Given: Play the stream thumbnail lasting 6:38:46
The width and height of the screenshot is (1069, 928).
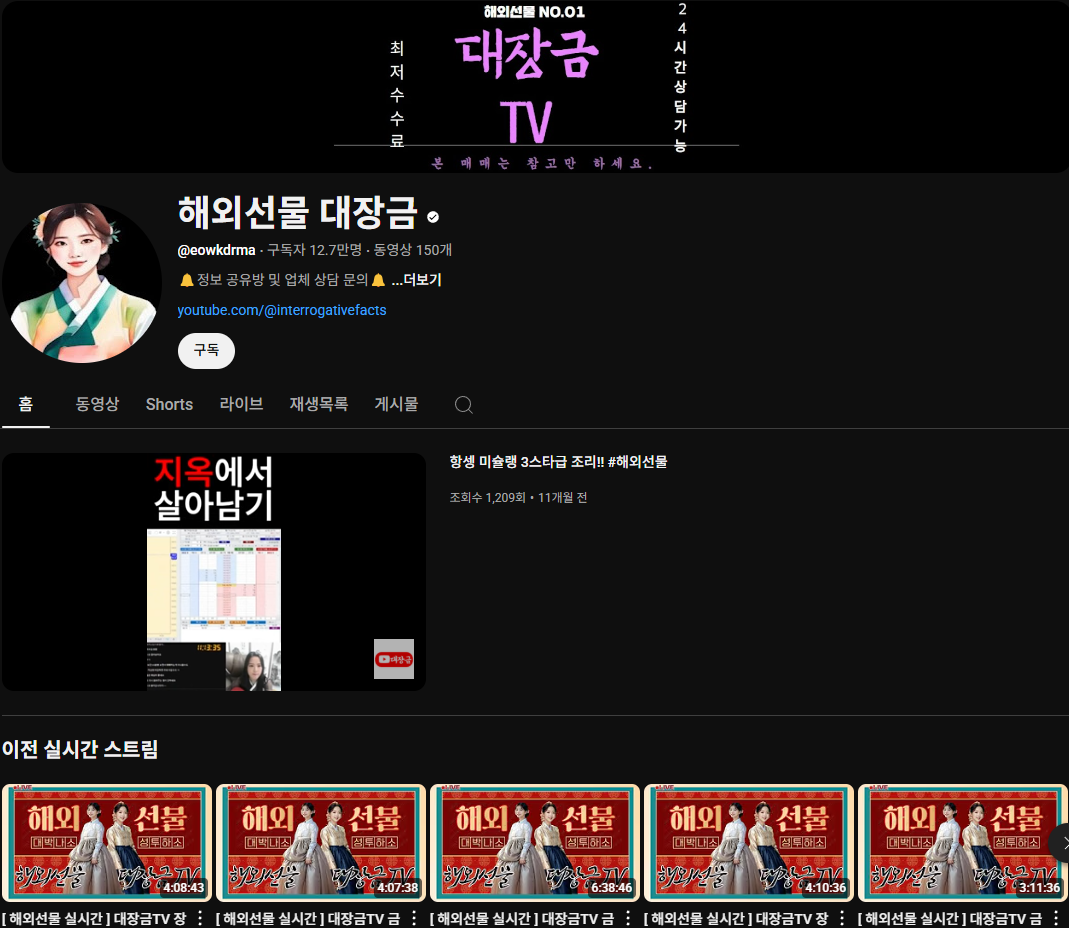Looking at the screenshot, I should click(535, 843).
